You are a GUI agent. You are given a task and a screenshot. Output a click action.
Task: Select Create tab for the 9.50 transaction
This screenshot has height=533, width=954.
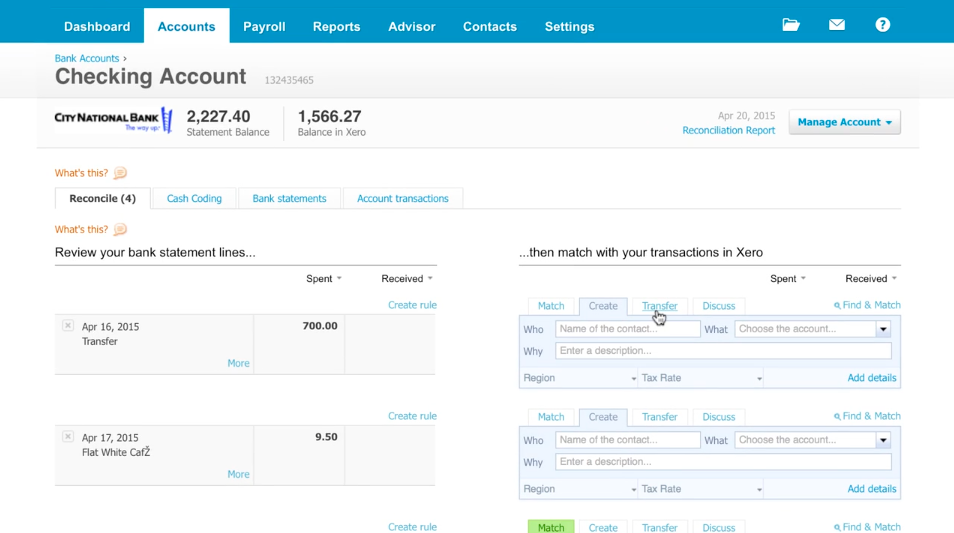click(603, 417)
